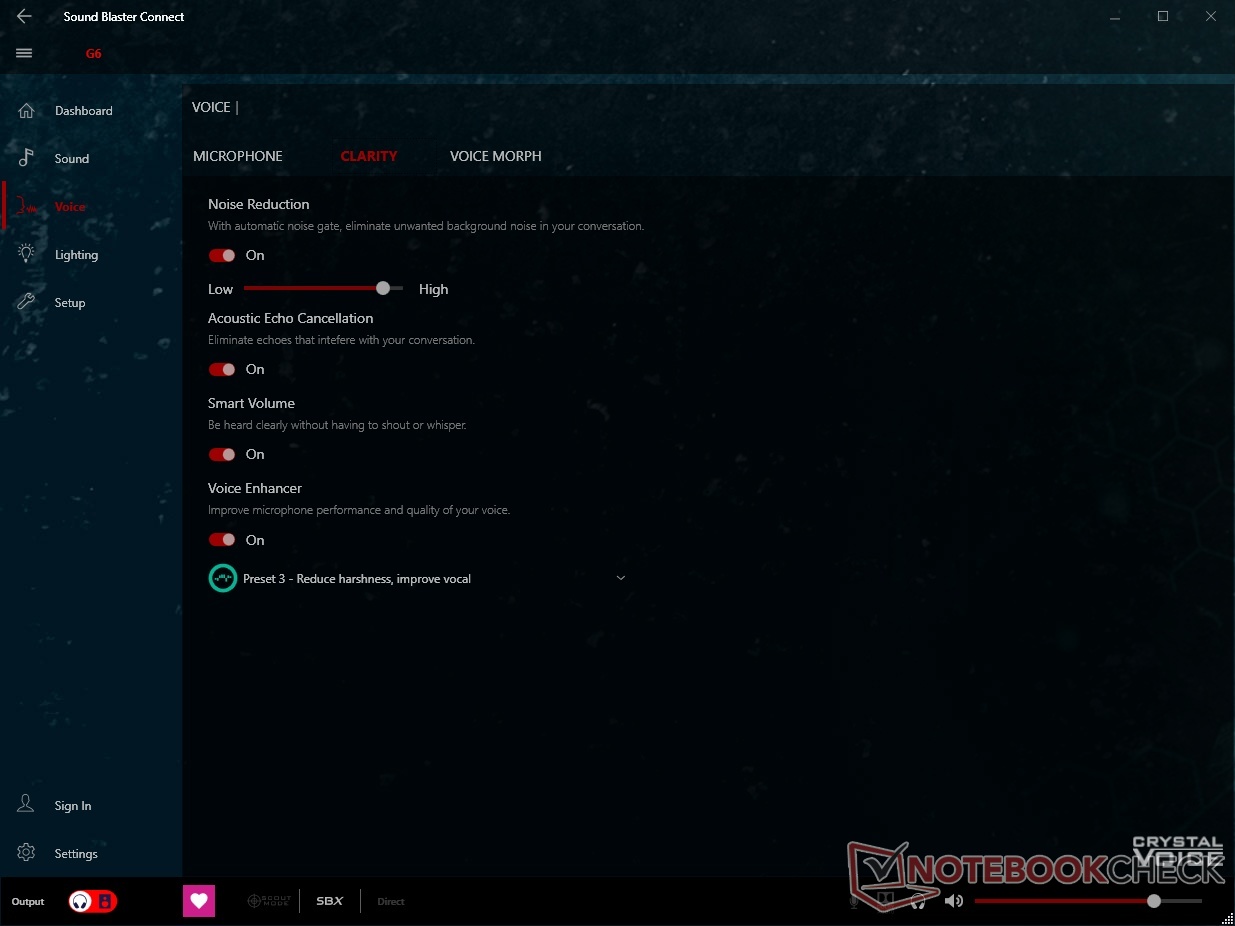1235x926 pixels.
Task: Open the Lighting section from the sidebar
Action: click(91, 255)
